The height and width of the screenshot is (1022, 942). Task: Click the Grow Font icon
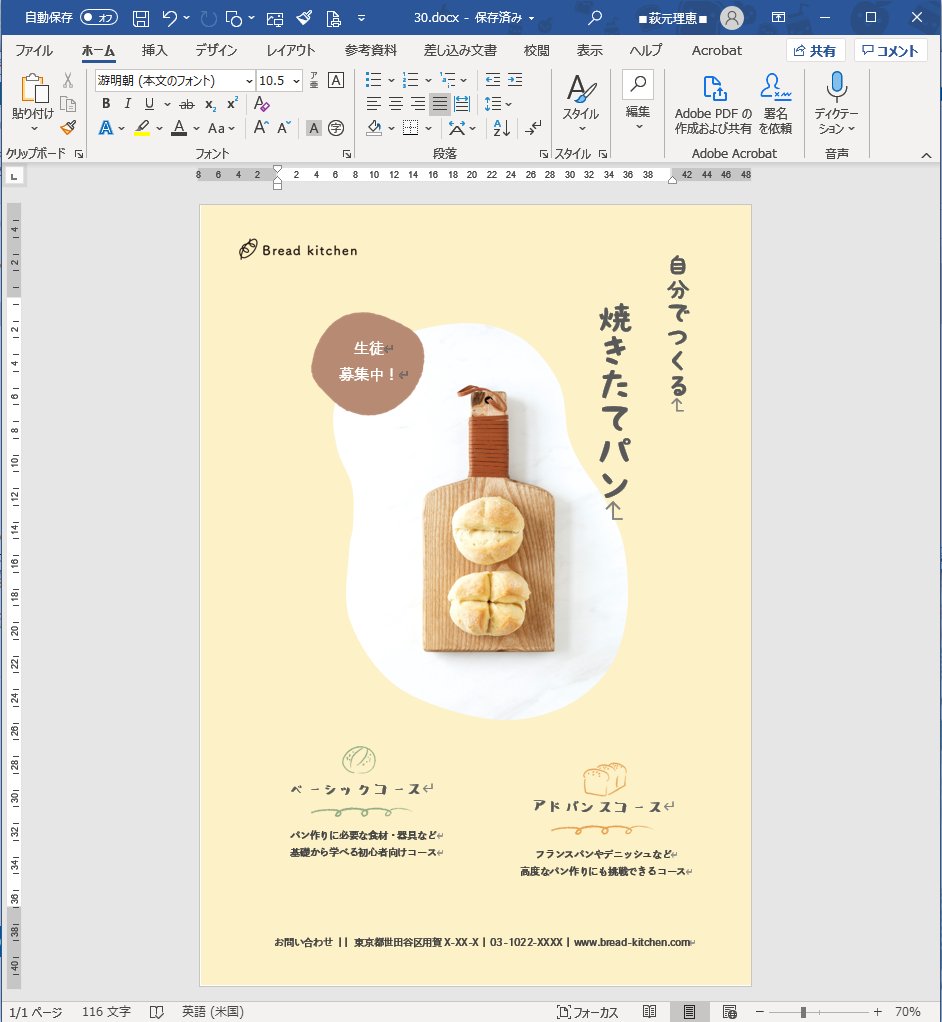point(261,128)
